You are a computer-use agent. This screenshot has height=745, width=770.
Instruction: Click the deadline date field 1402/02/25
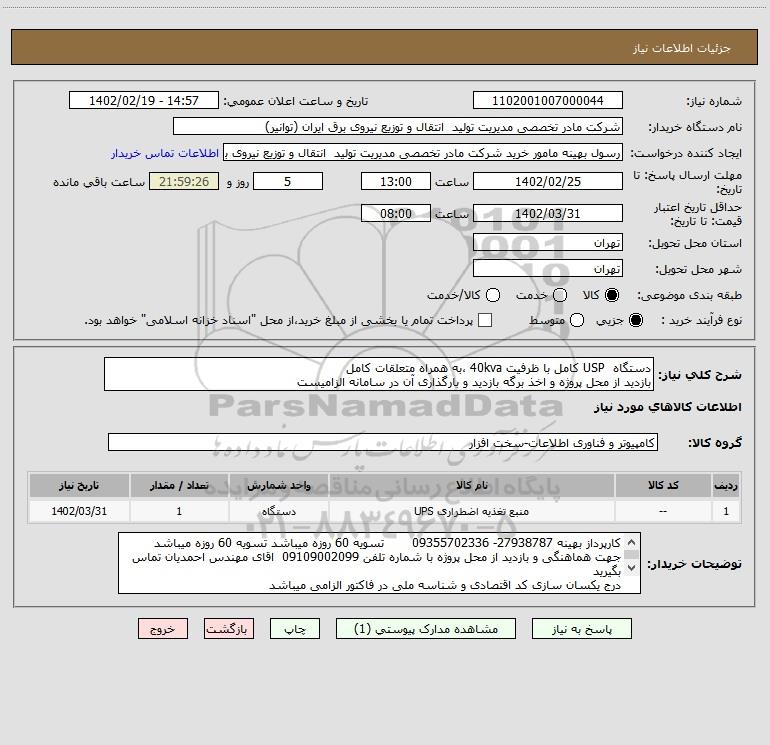pos(548,181)
